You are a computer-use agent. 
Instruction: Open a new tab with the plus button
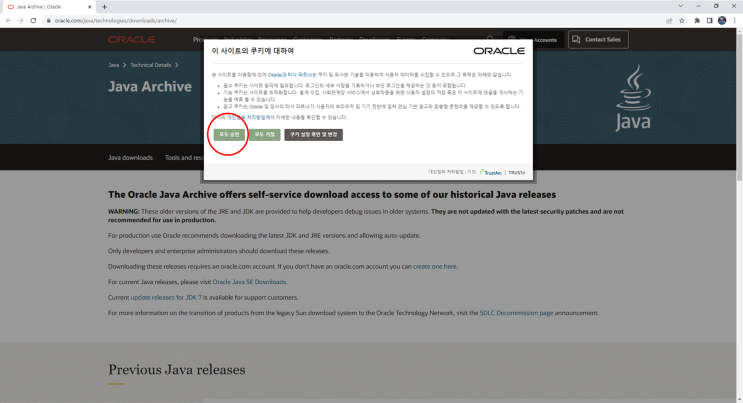104,7
